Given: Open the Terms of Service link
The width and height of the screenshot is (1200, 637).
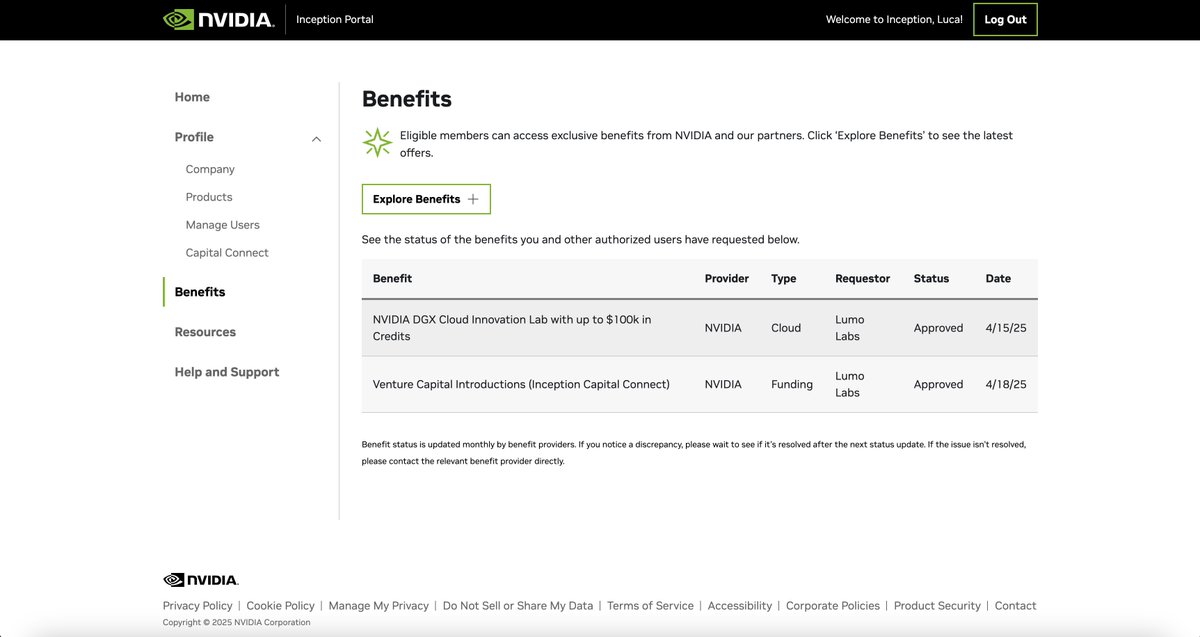Looking at the screenshot, I should tap(650, 606).
